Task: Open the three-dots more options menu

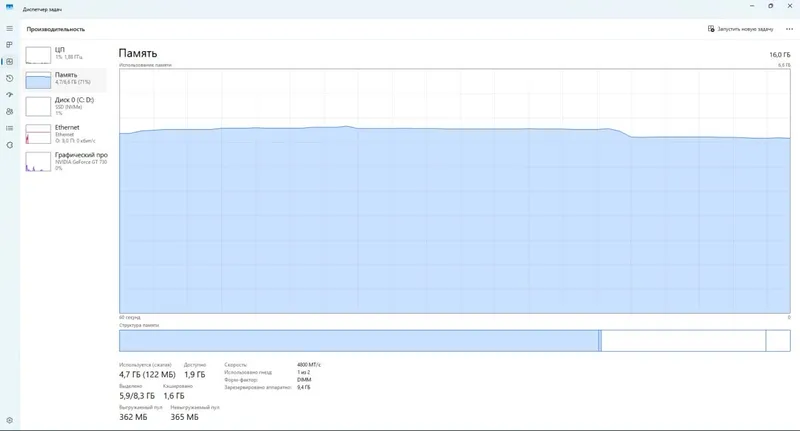Action: click(x=789, y=29)
